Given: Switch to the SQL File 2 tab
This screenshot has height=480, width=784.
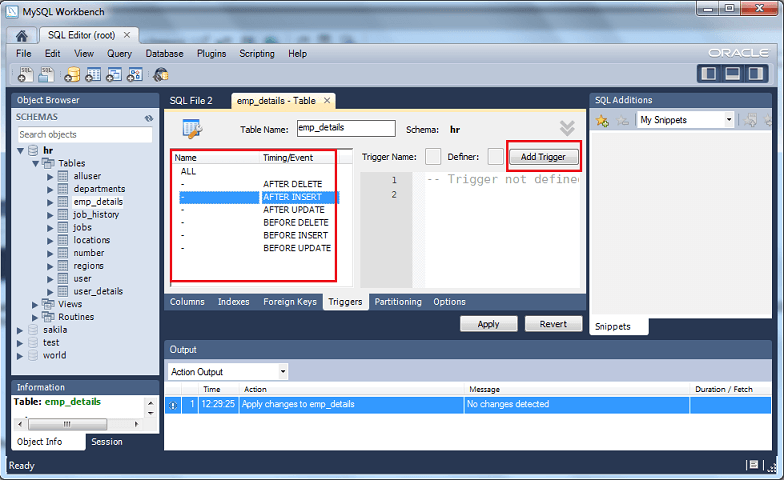Looking at the screenshot, I should point(191,100).
